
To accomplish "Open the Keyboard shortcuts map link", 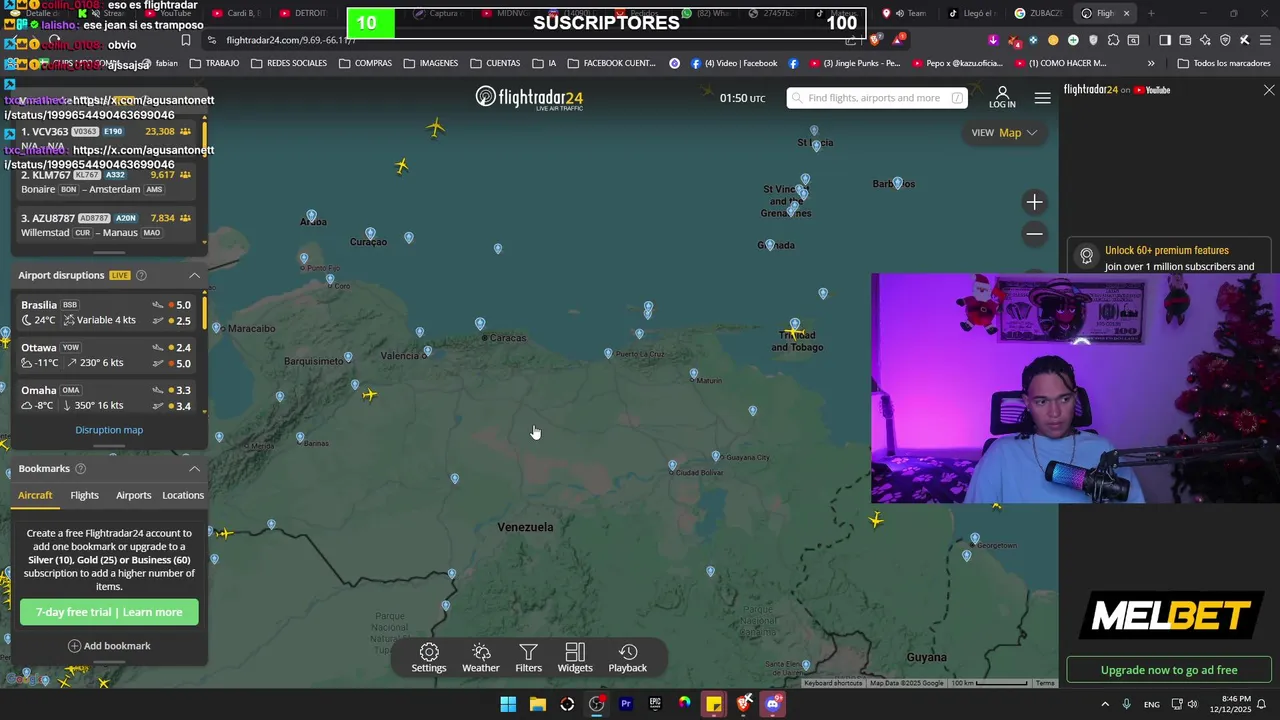I will [833, 683].
